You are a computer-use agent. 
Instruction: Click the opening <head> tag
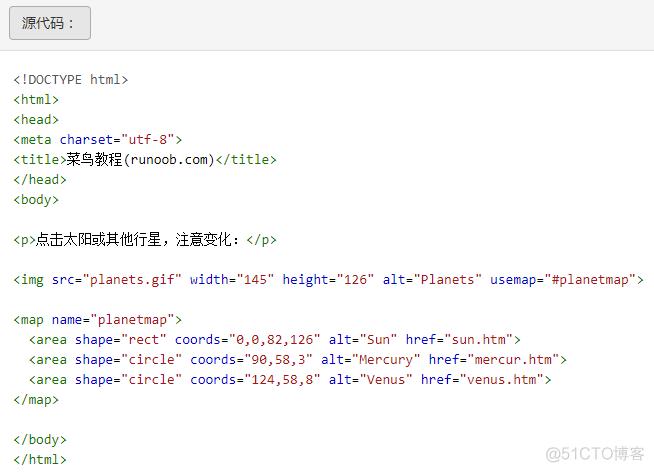(36, 120)
